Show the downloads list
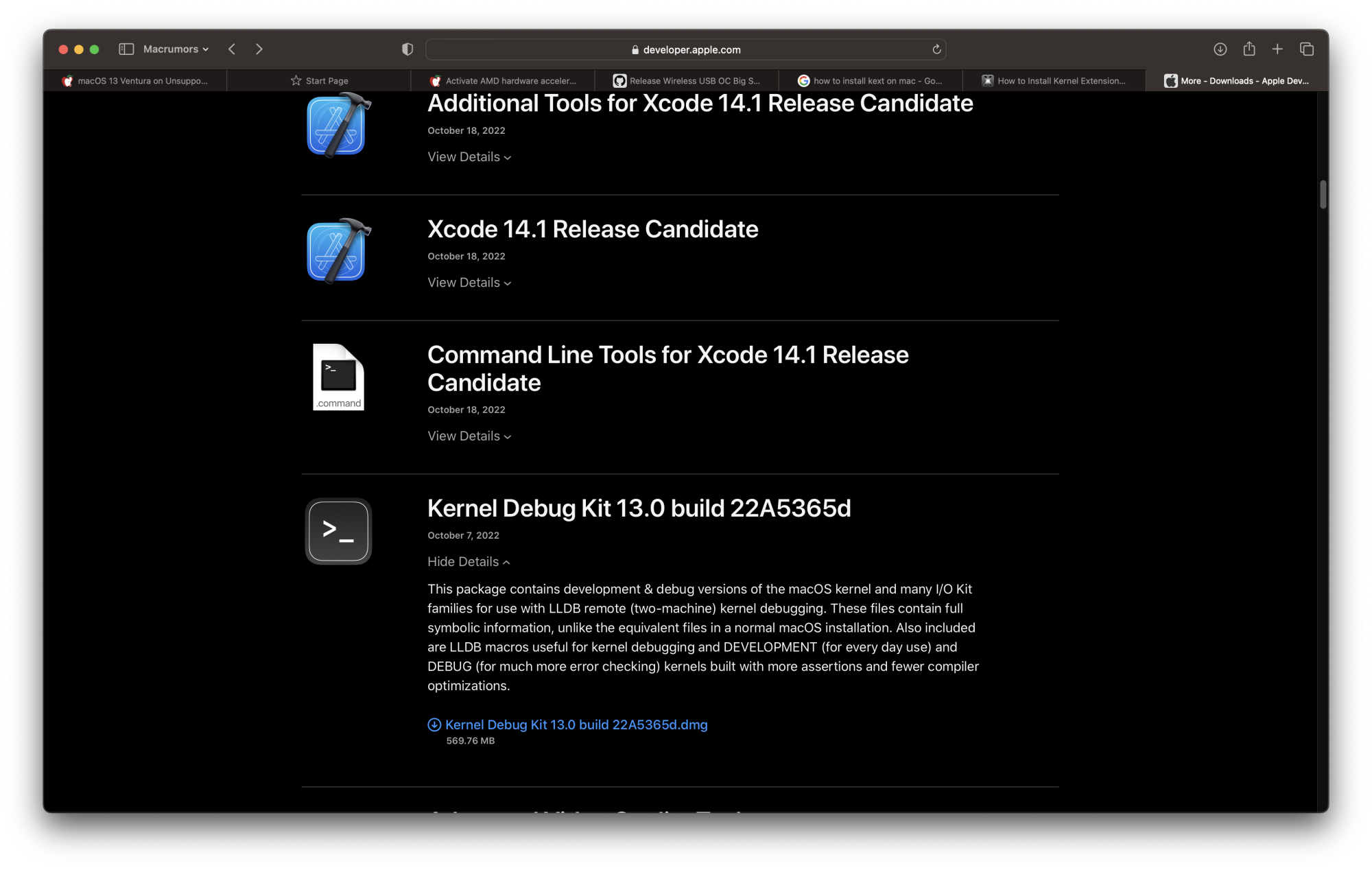 click(x=1220, y=49)
